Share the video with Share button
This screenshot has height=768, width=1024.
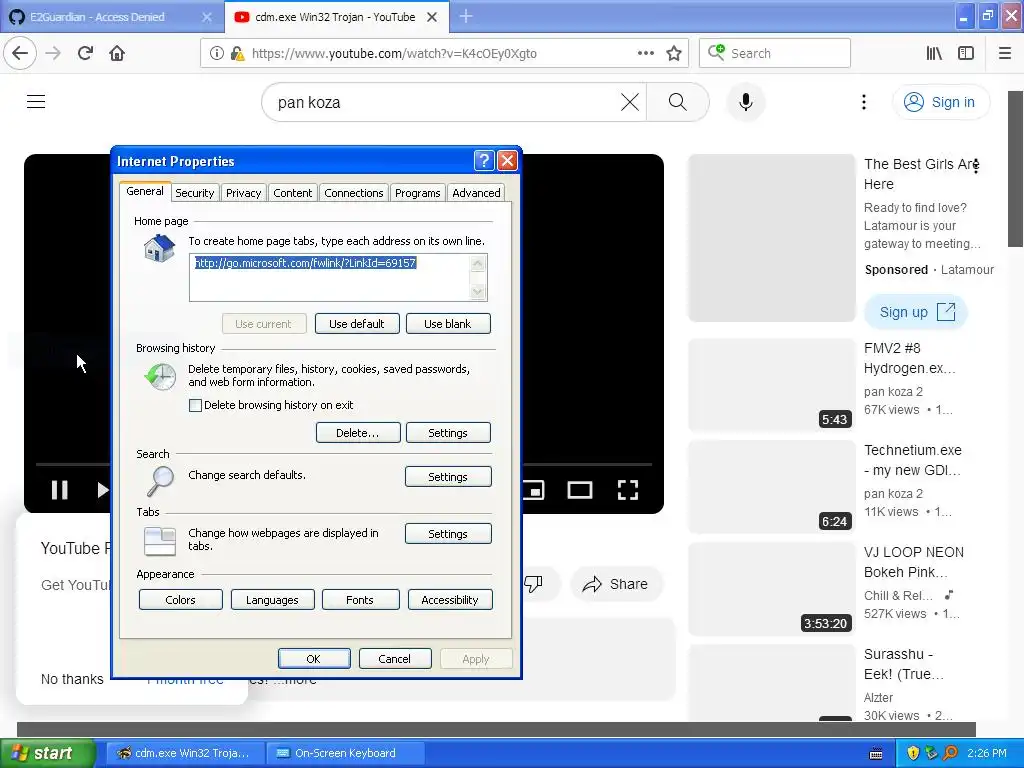point(616,584)
